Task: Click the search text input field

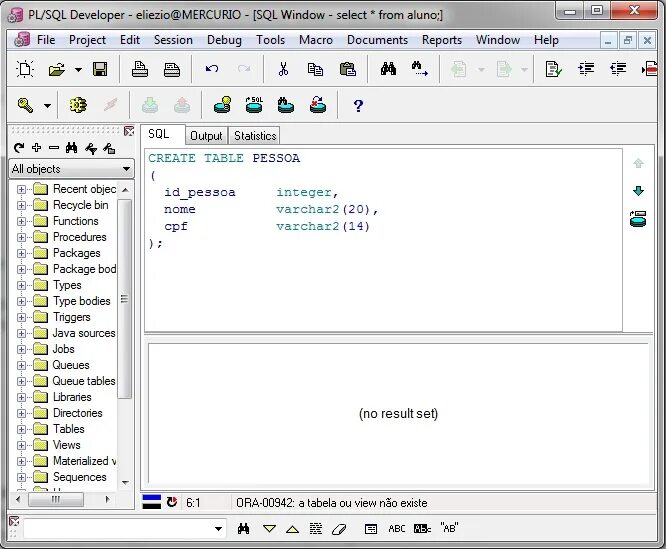Action: [118, 529]
